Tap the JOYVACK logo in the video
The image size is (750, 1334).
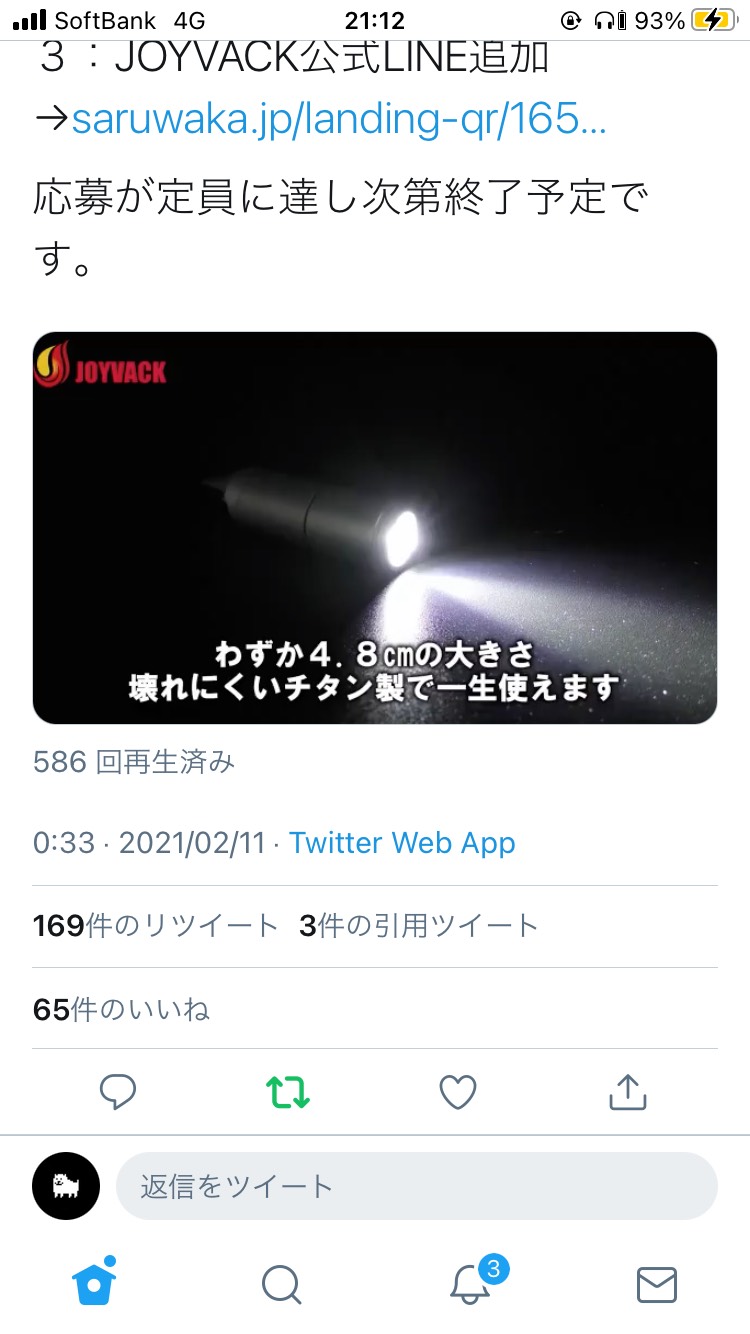pos(101,366)
